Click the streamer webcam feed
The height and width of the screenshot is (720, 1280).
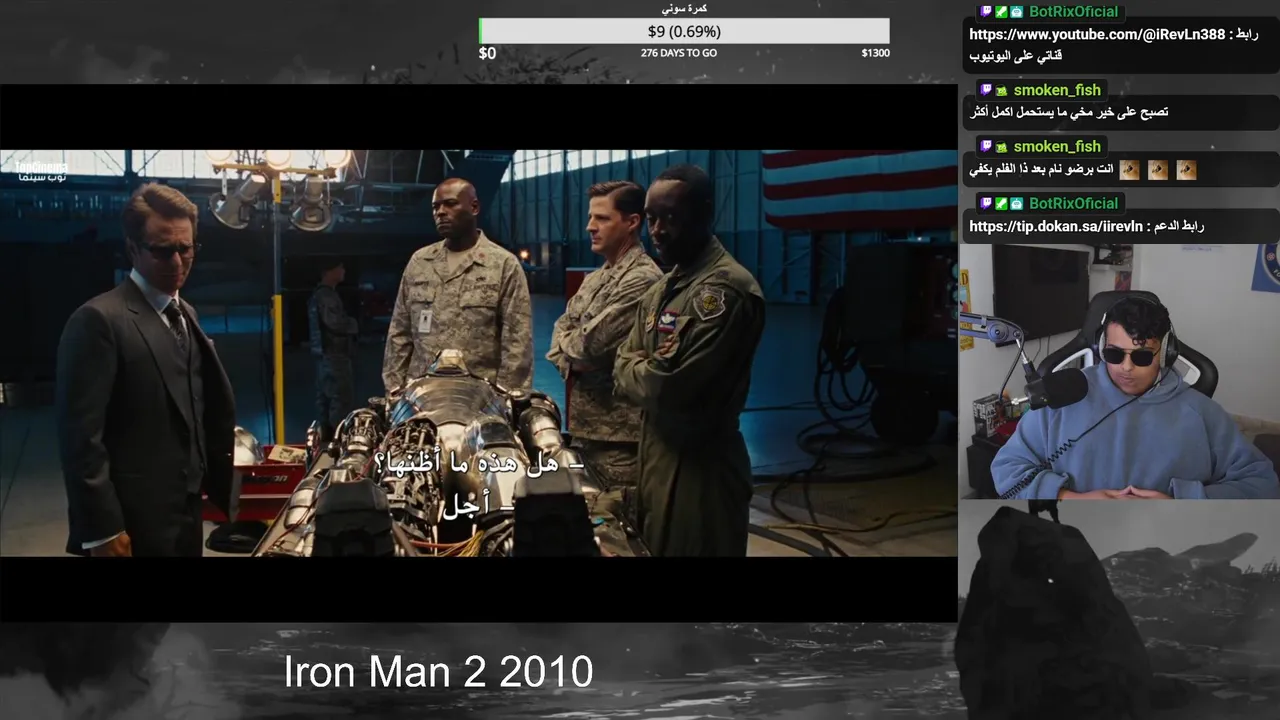point(1119,371)
